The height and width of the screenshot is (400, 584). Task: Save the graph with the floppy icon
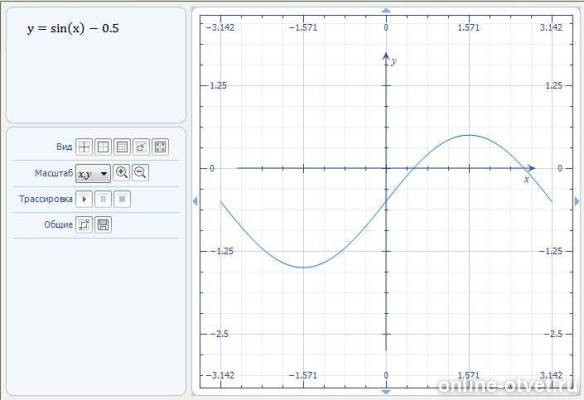pyautogui.click(x=103, y=225)
